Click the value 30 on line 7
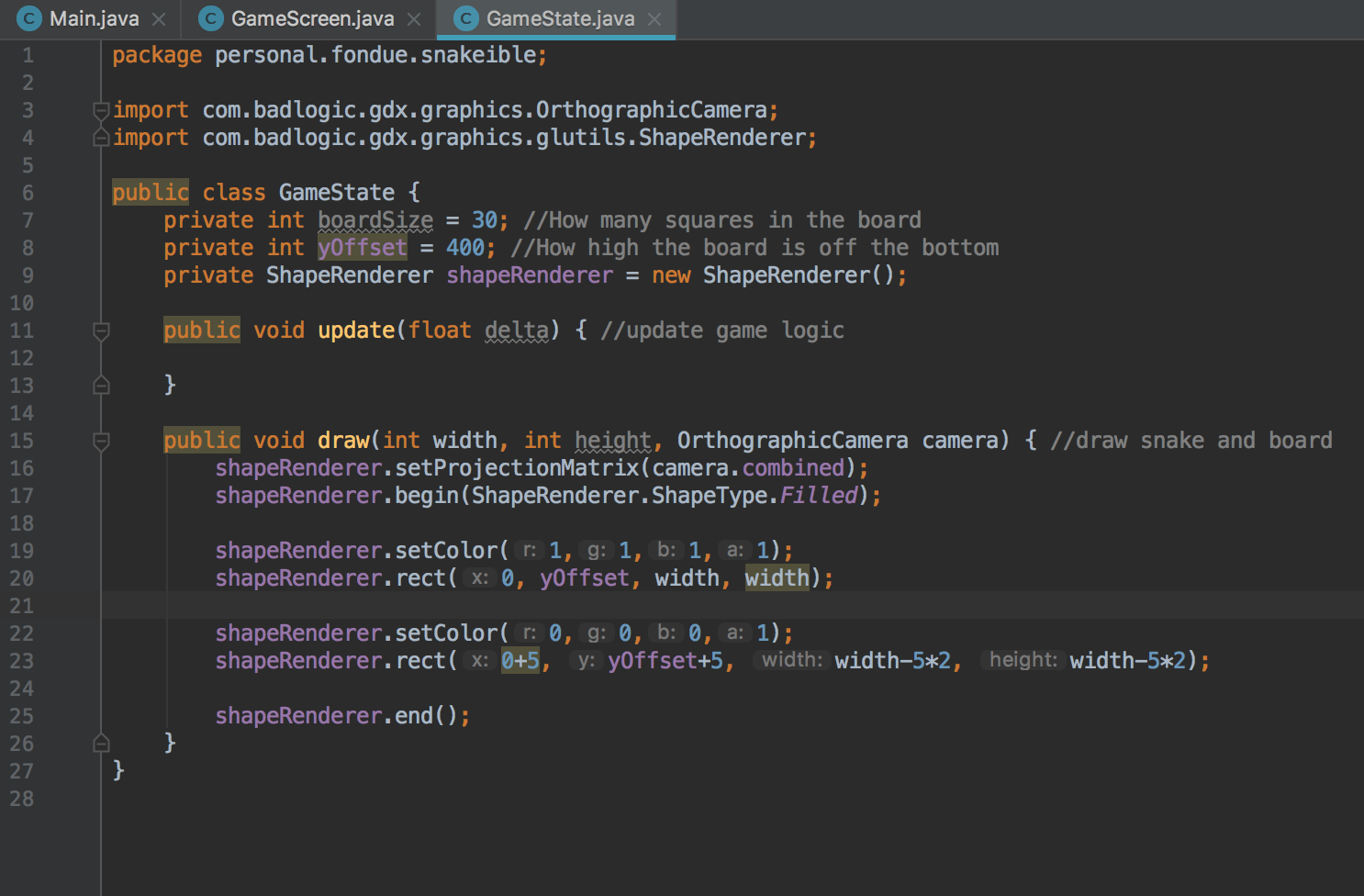This screenshot has width=1364, height=896. [x=485, y=220]
